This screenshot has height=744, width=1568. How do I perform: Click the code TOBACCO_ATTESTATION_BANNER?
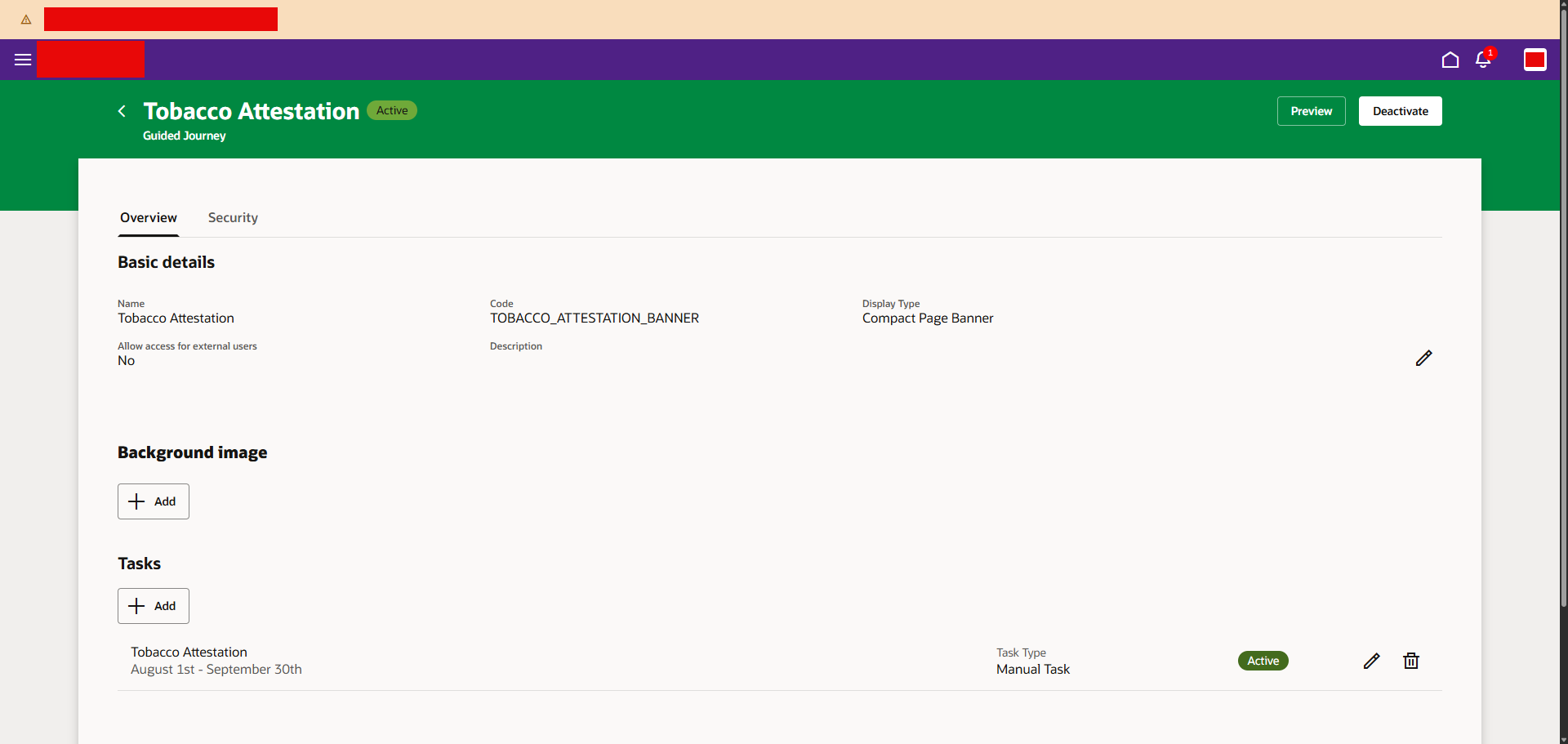tap(595, 319)
